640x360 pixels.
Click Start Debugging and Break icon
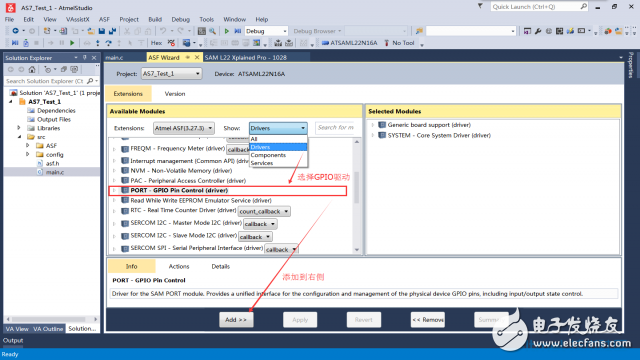(238, 31)
